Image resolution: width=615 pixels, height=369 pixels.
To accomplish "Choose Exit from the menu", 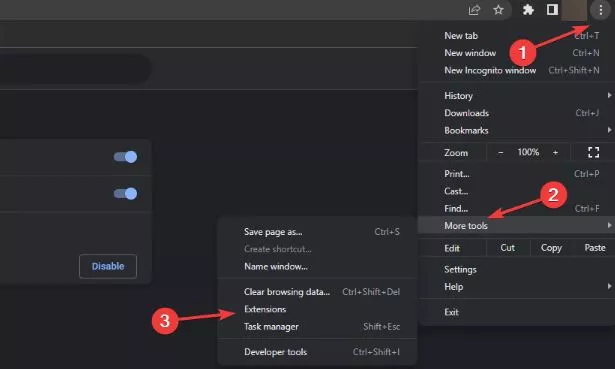I will tap(517, 312).
